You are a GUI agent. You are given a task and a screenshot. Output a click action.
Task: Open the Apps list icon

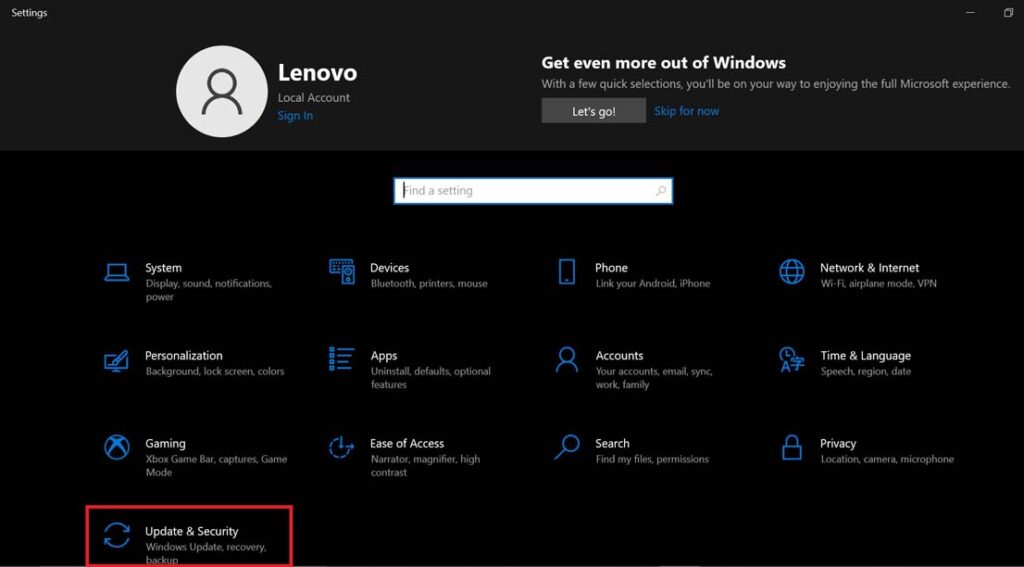coord(342,360)
